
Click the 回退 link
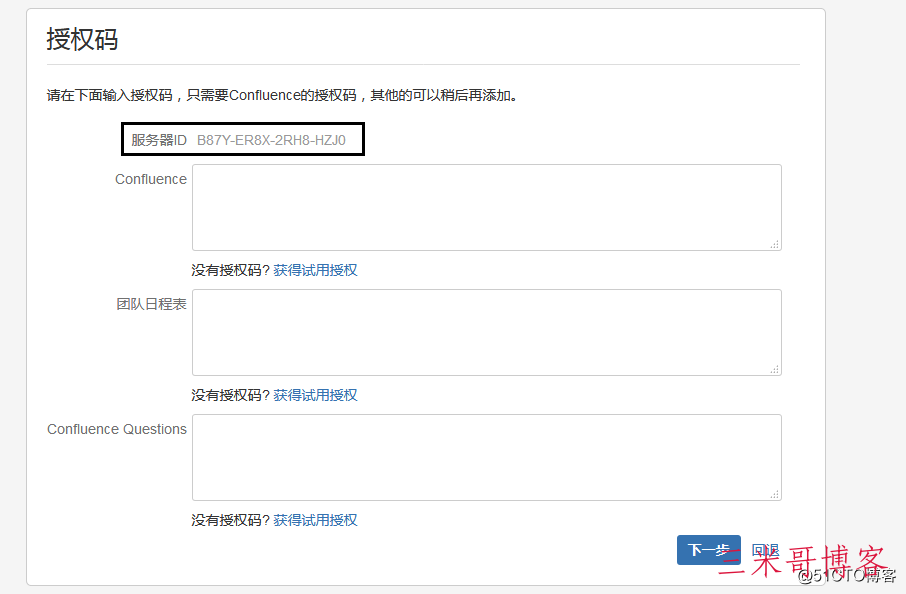point(765,550)
